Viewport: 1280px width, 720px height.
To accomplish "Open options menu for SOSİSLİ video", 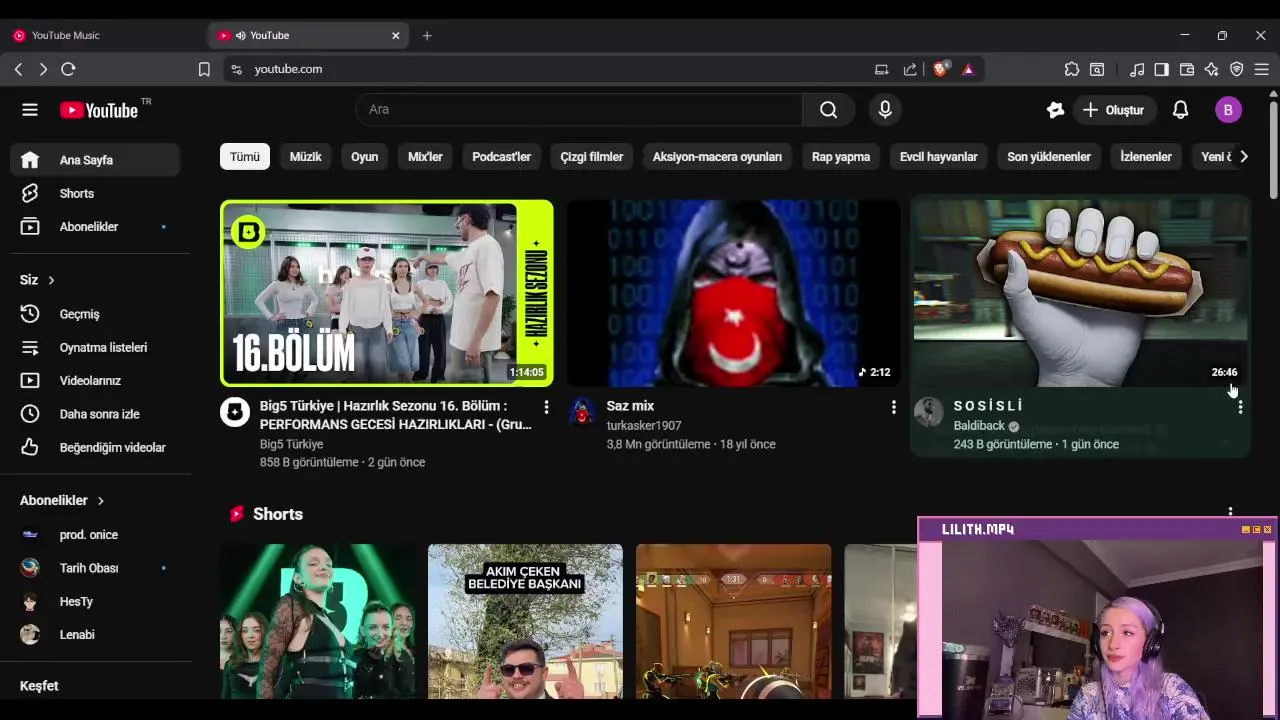I will [x=1240, y=407].
